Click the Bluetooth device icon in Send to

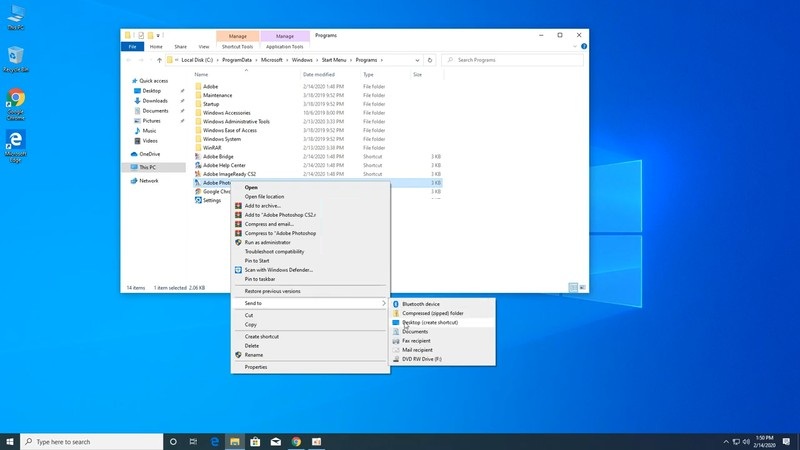[x=396, y=304]
